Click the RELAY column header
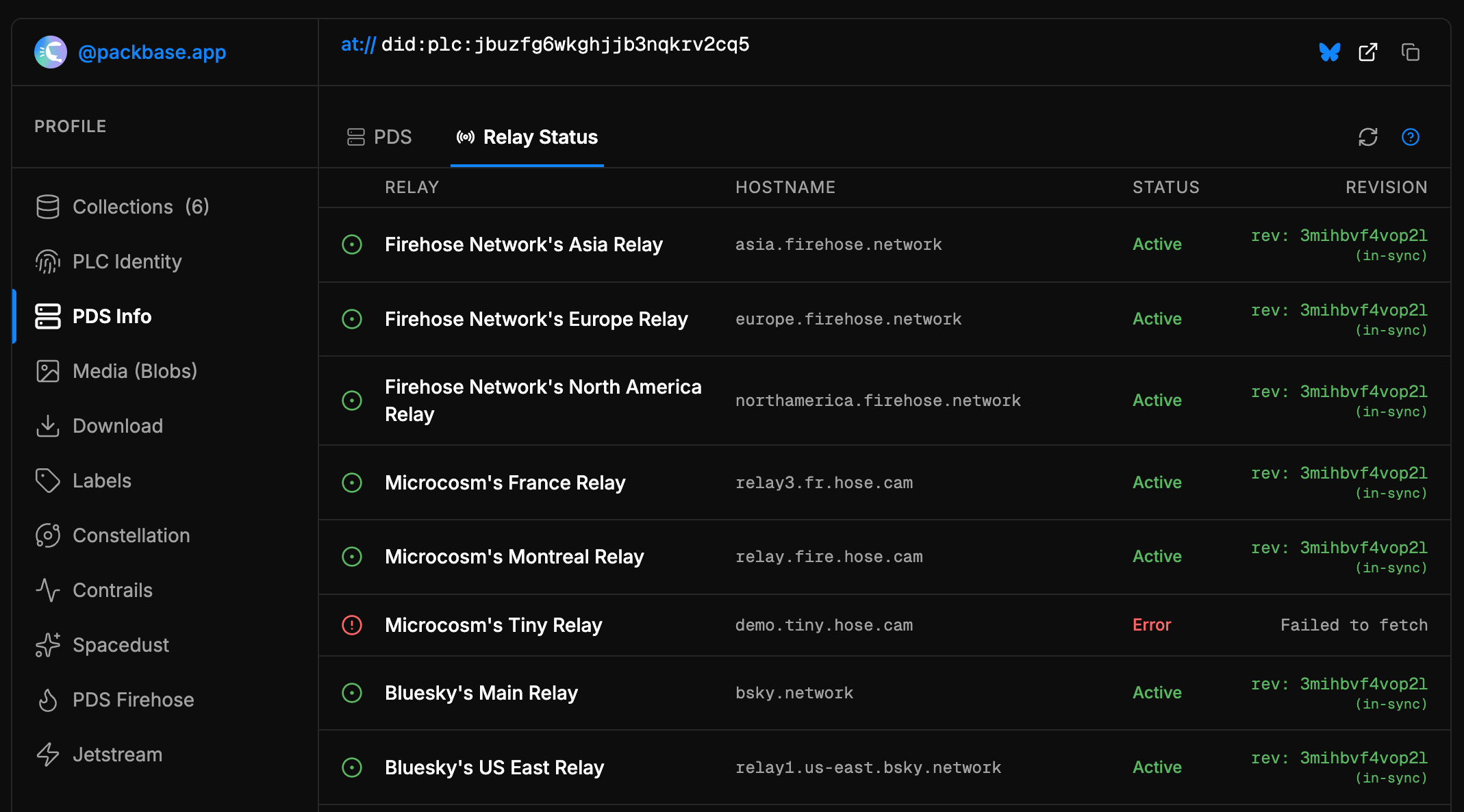The width and height of the screenshot is (1464, 812). tap(412, 188)
